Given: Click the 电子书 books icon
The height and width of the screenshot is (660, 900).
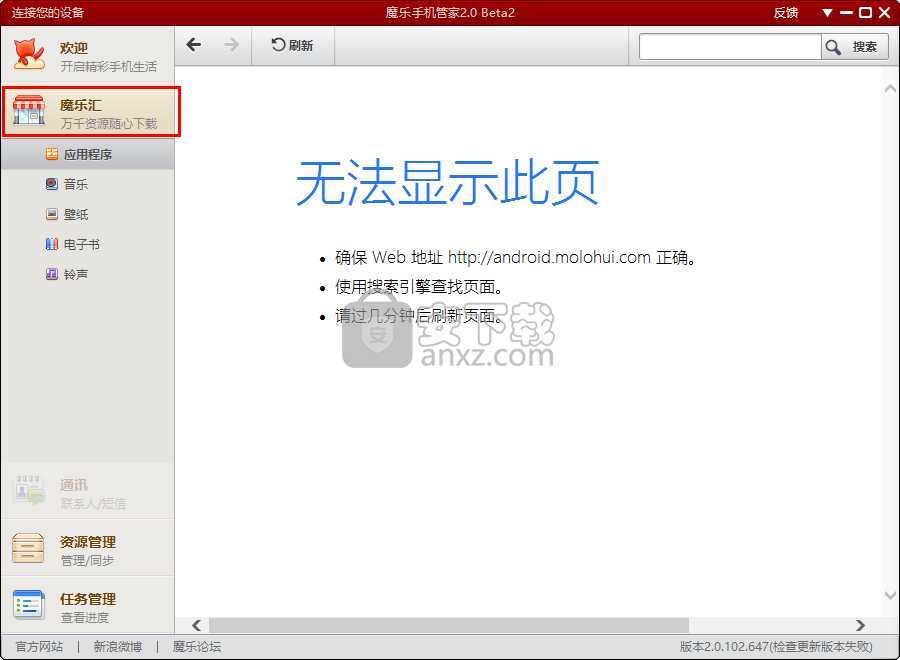Looking at the screenshot, I should tap(52, 244).
